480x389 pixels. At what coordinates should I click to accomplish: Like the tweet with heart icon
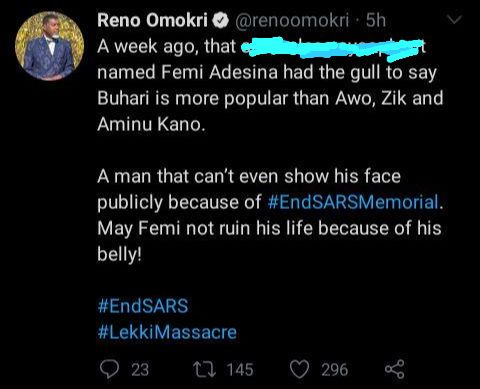(299, 370)
